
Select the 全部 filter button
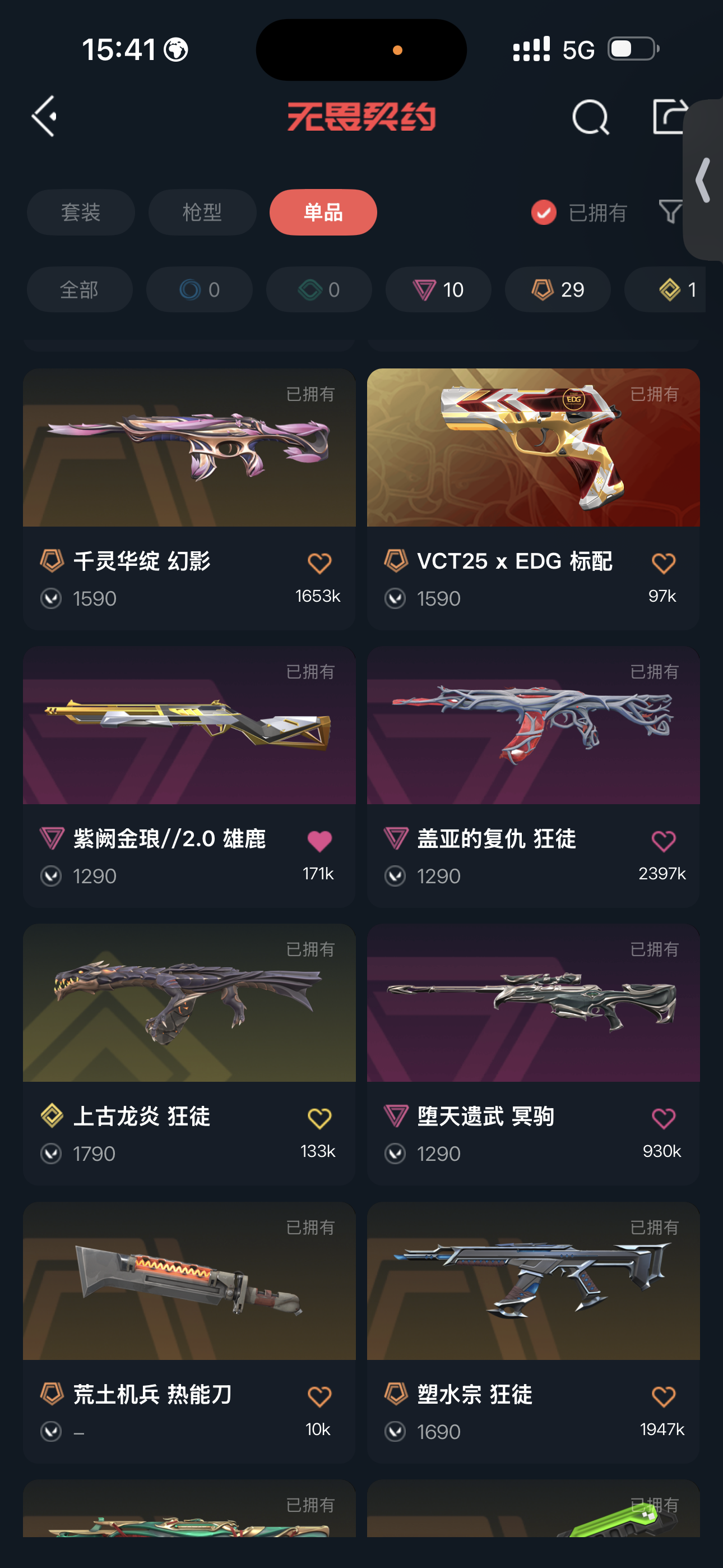tap(80, 290)
